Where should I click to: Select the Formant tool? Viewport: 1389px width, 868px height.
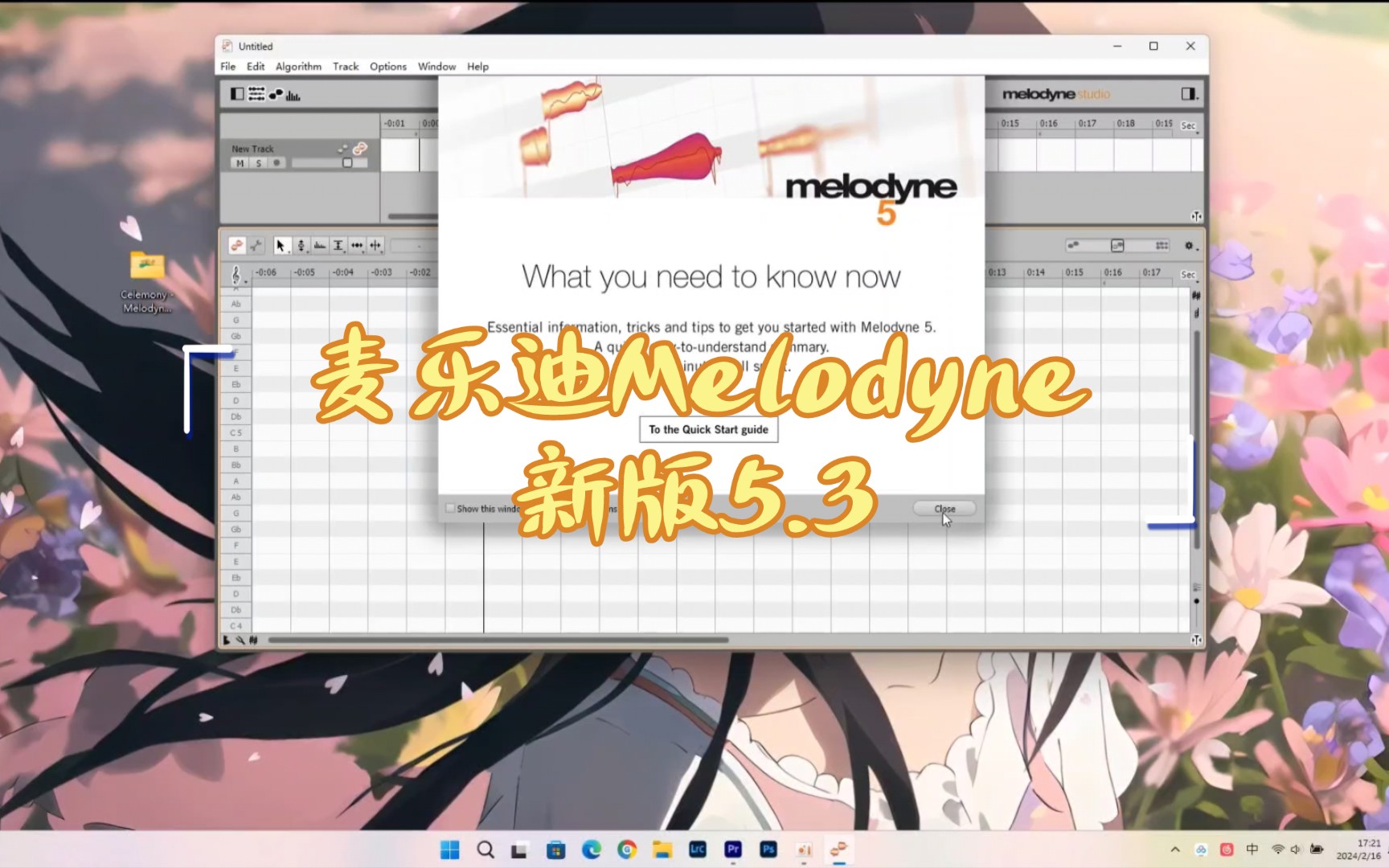[320, 245]
